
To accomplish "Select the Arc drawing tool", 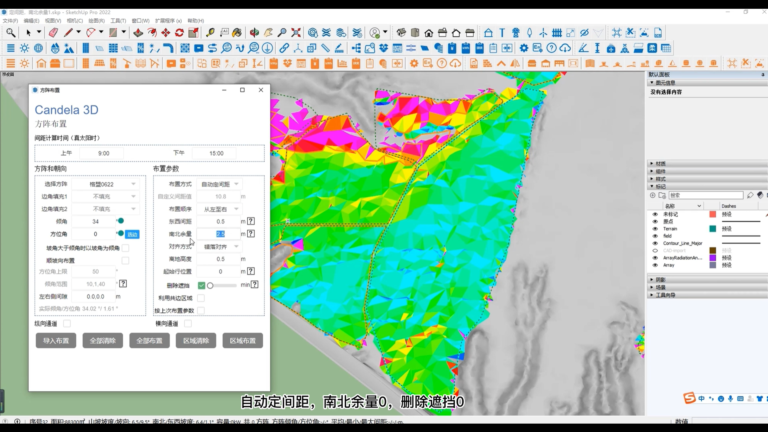I will point(91,33).
